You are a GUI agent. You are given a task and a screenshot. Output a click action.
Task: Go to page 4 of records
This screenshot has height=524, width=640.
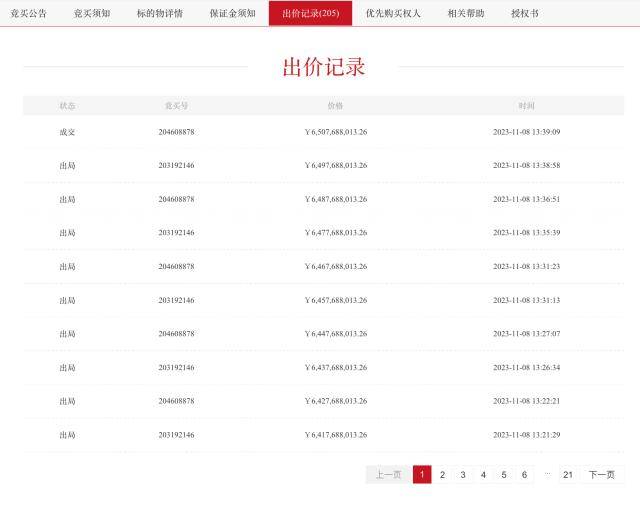click(x=483, y=475)
